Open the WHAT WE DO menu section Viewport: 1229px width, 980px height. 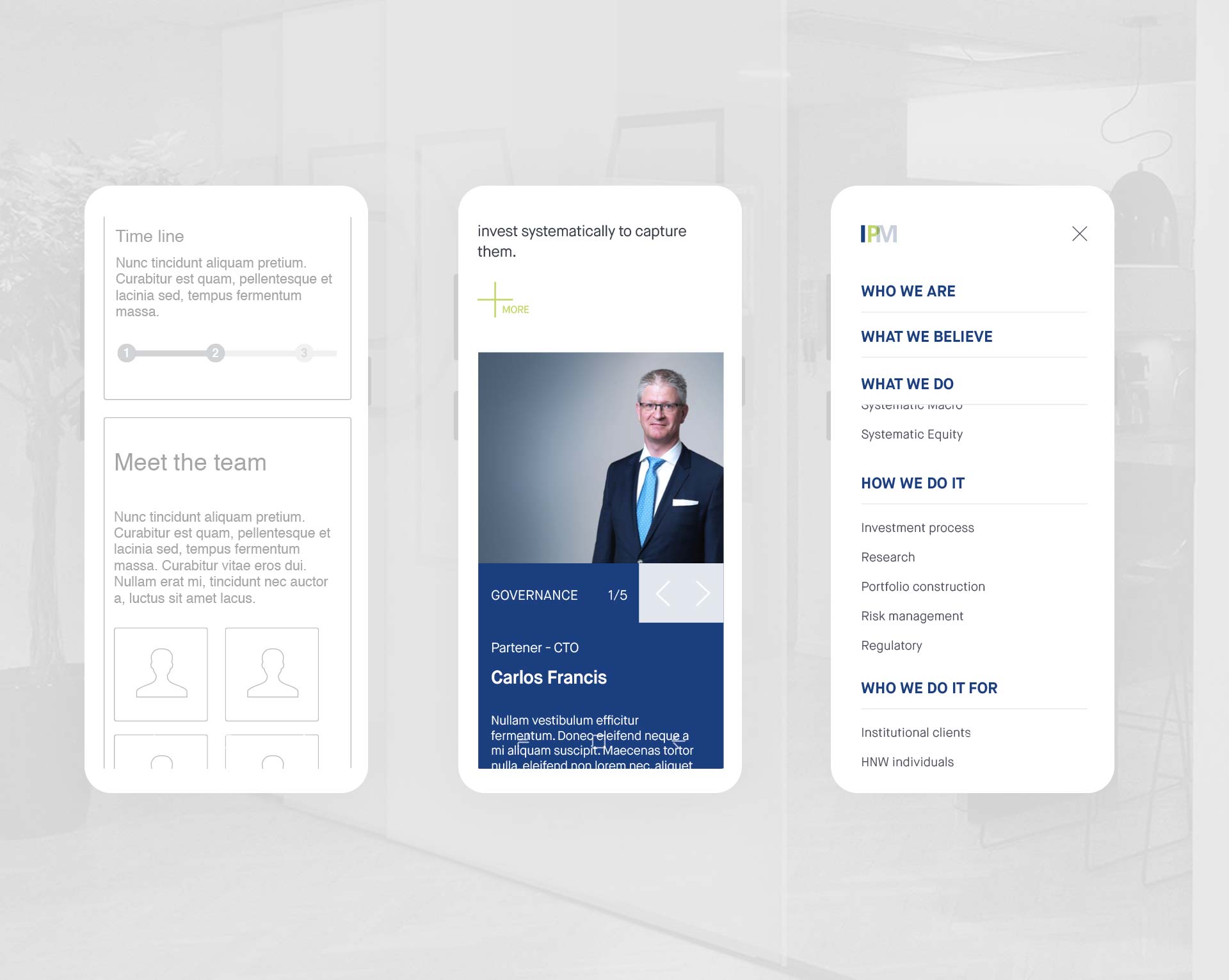tap(907, 383)
